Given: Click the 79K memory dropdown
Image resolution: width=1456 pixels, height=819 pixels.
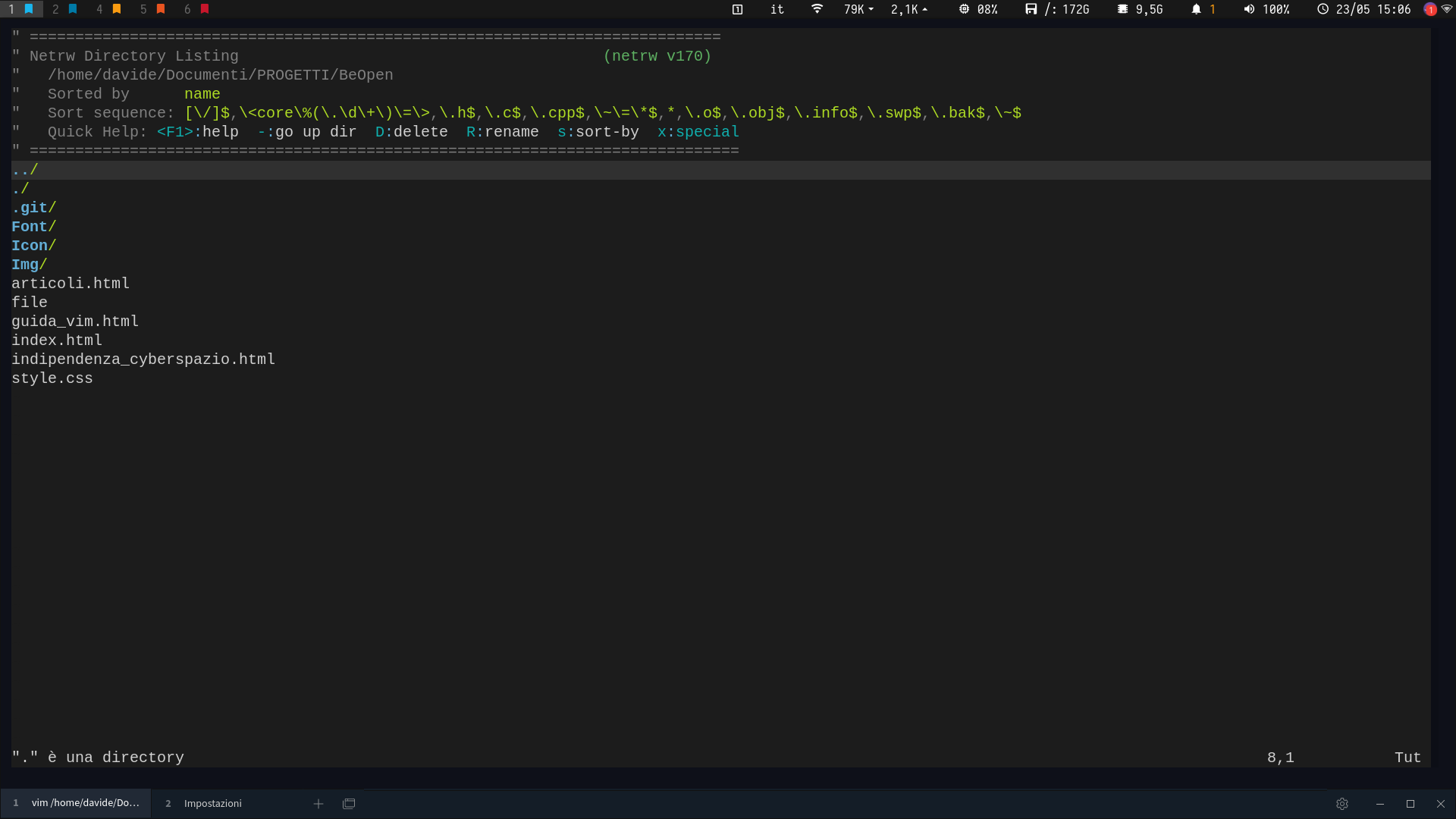Looking at the screenshot, I should [x=855, y=9].
